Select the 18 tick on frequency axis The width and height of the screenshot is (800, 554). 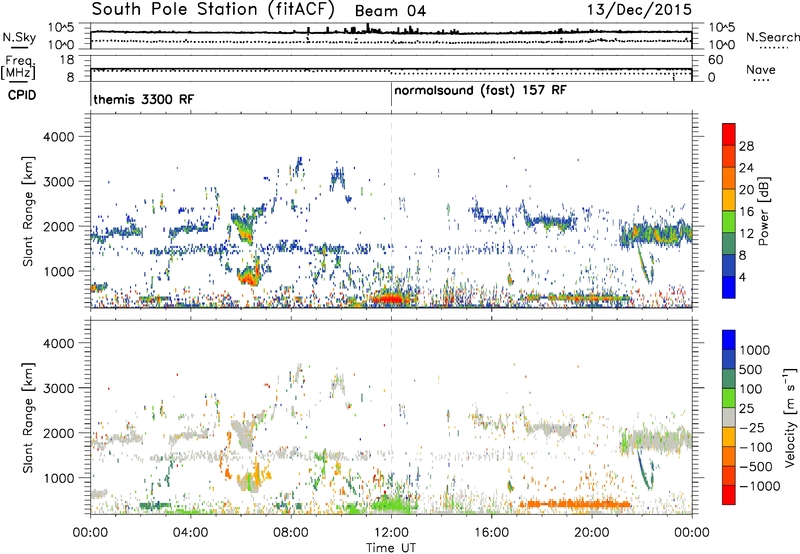pos(66,60)
